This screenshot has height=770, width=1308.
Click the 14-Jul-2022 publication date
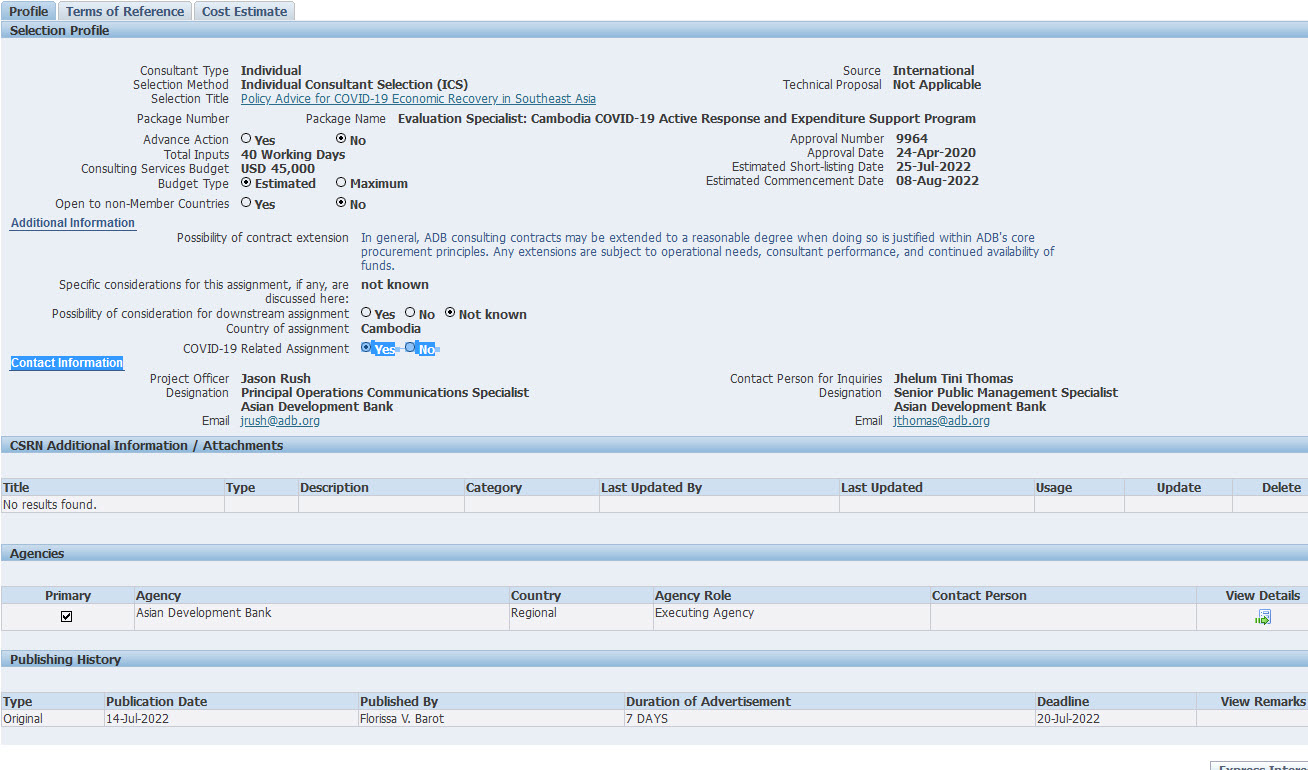click(x=138, y=719)
